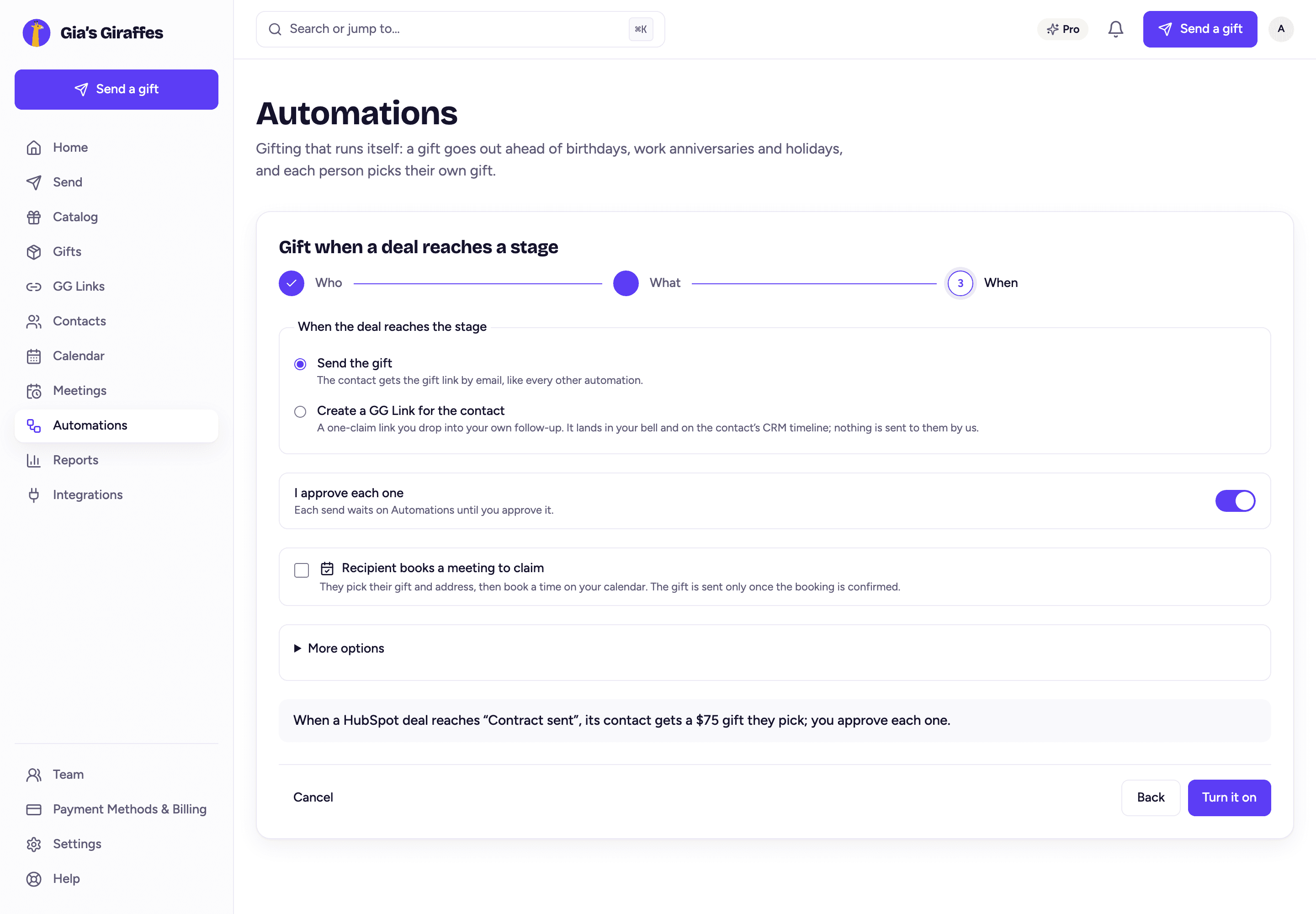Click the sidebar Send a gift button
The height and width of the screenshot is (914, 1316).
click(x=116, y=89)
